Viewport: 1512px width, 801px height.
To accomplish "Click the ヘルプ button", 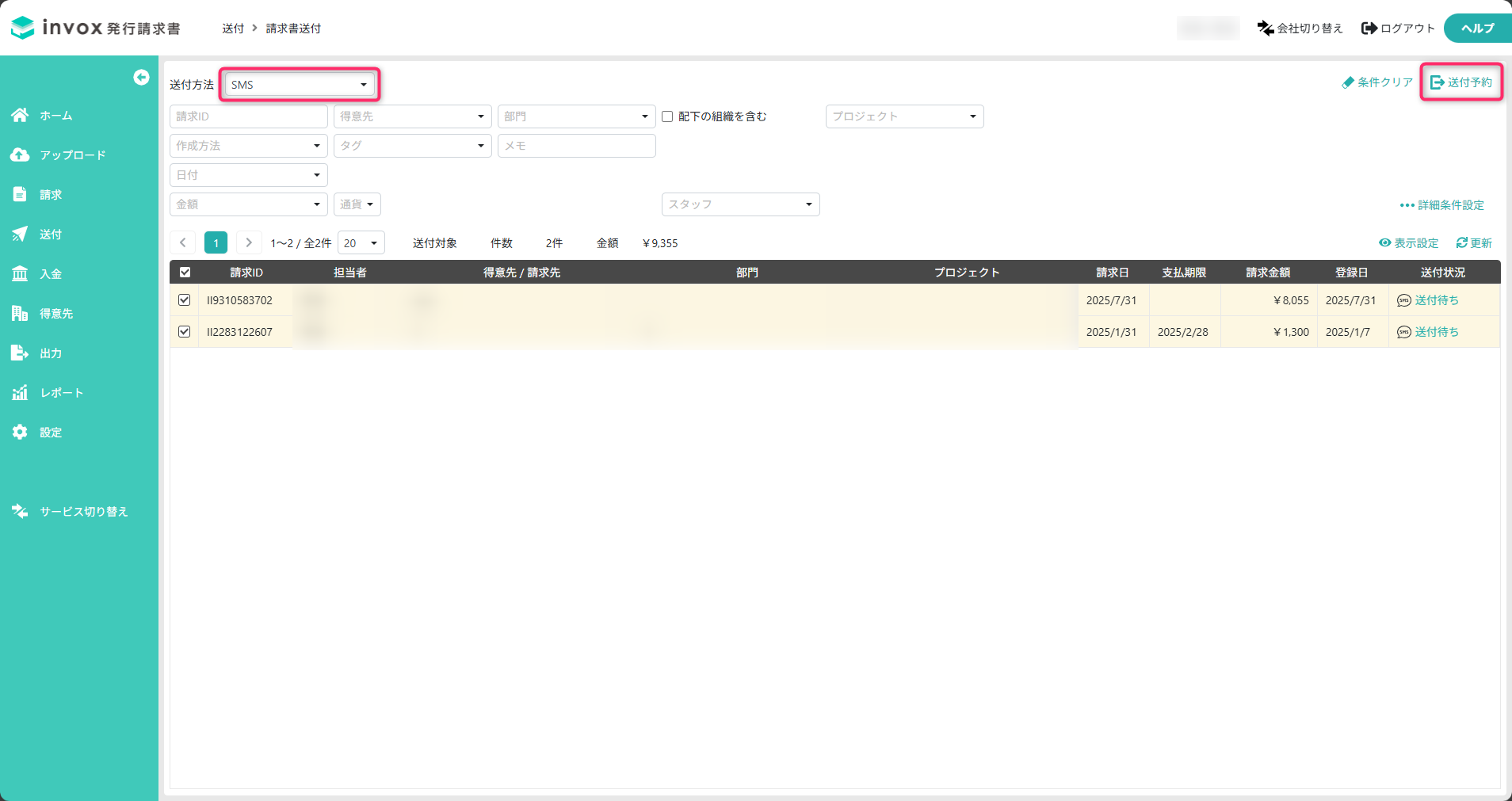I will coord(1477,29).
